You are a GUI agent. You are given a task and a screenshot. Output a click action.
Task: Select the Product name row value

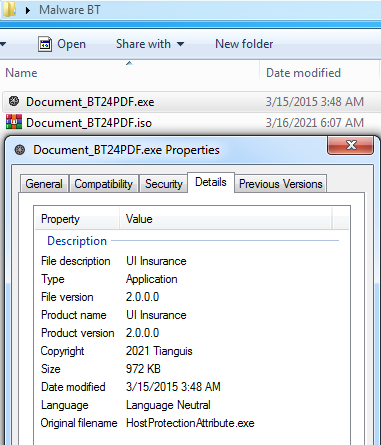156,315
